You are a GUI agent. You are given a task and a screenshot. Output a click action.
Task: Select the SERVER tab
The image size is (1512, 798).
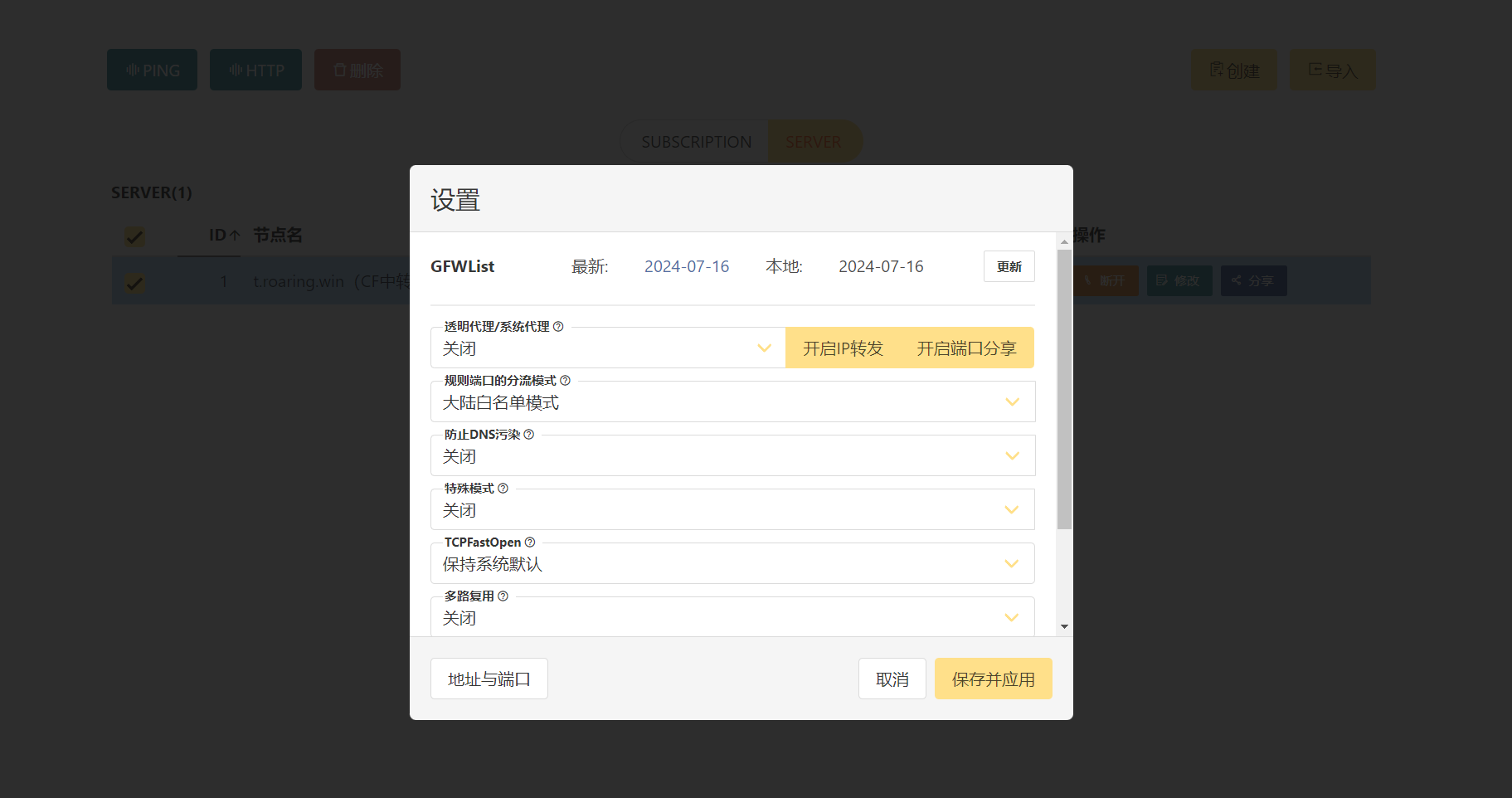(x=814, y=141)
